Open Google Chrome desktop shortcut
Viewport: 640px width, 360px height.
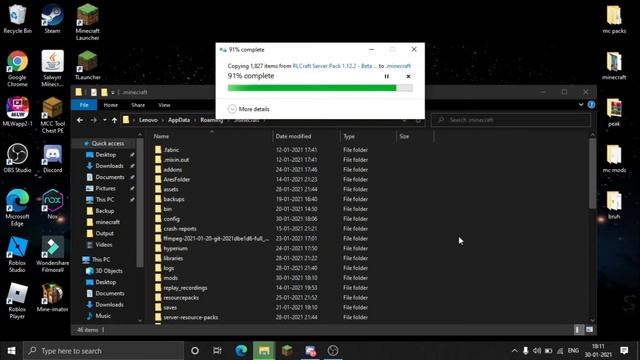click(17, 69)
